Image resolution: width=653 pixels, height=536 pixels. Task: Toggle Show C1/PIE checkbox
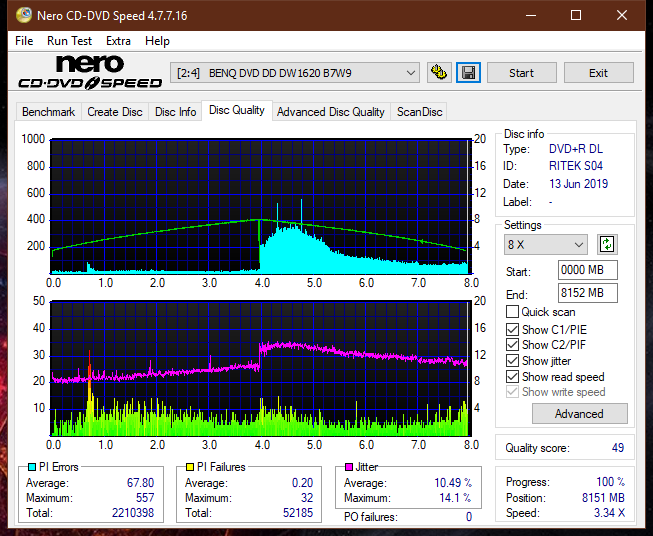pyautogui.click(x=512, y=329)
